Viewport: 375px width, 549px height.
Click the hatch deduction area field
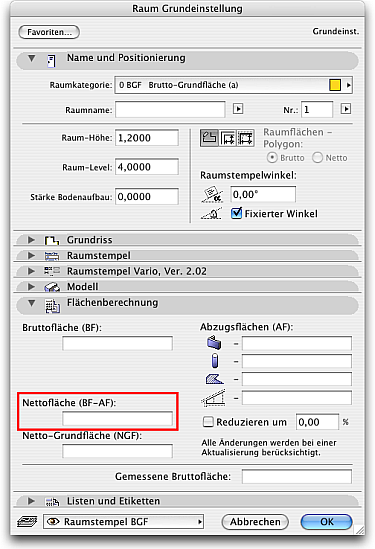(297, 379)
